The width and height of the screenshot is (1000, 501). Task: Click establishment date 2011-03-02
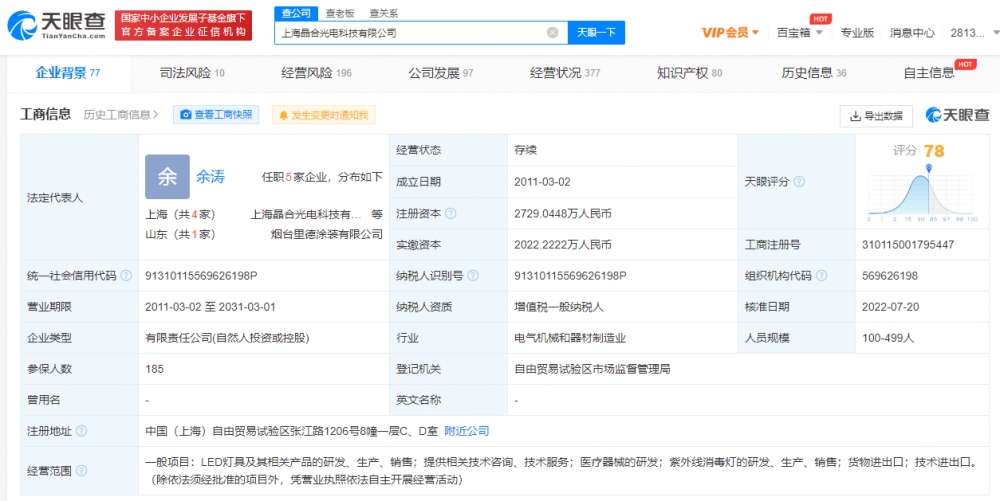pyautogui.click(x=542, y=182)
